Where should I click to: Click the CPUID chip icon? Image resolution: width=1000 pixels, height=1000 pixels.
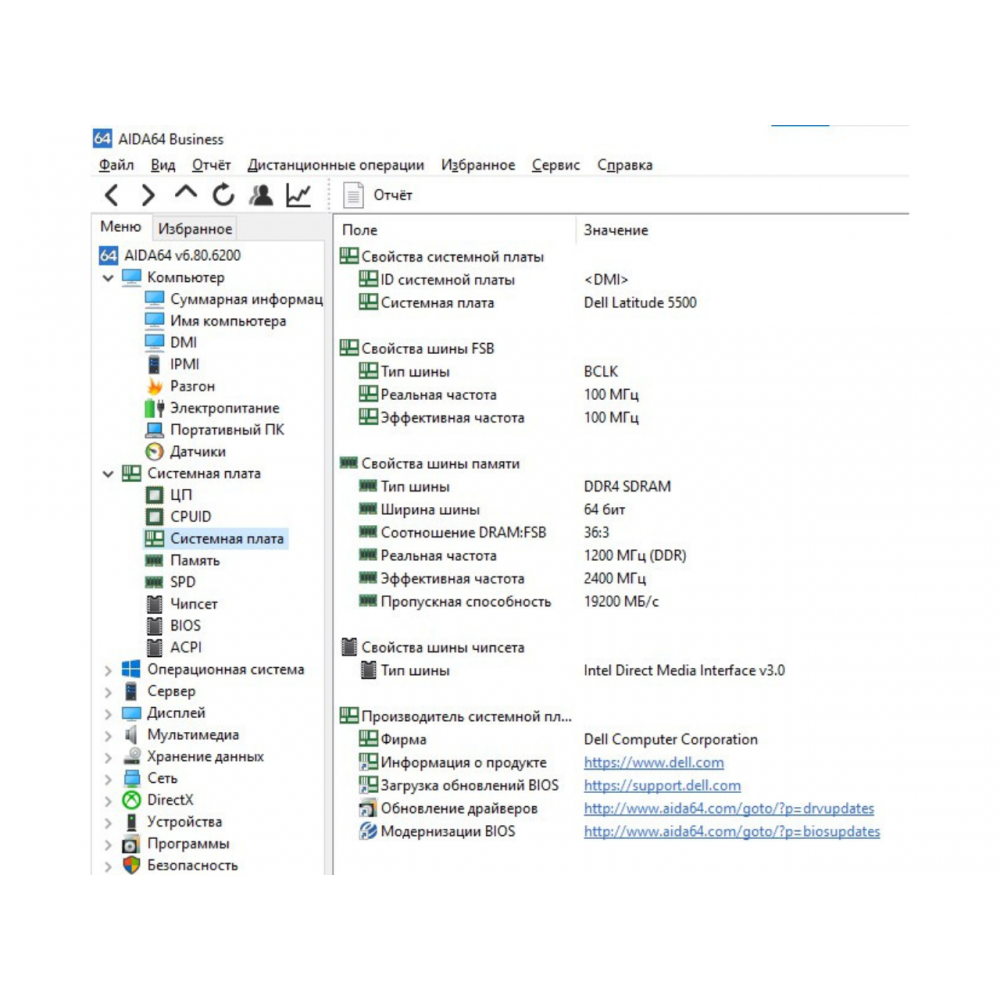[154, 517]
